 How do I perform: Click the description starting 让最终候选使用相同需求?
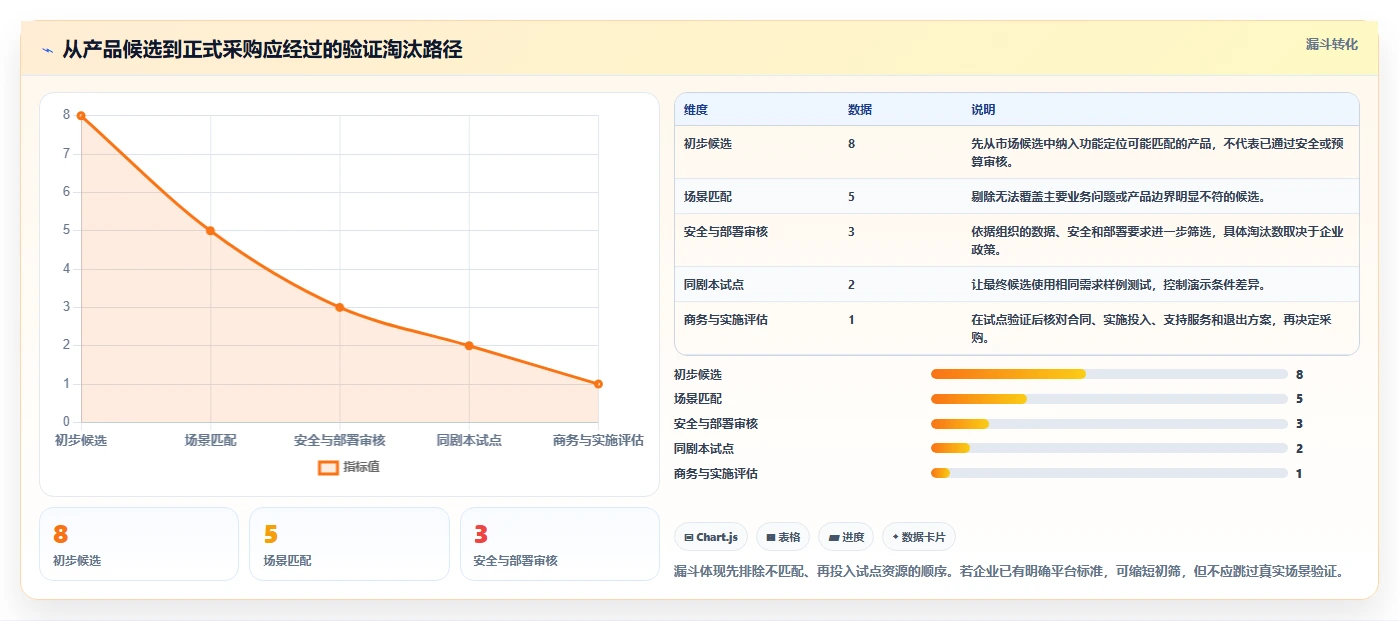[1118, 285]
